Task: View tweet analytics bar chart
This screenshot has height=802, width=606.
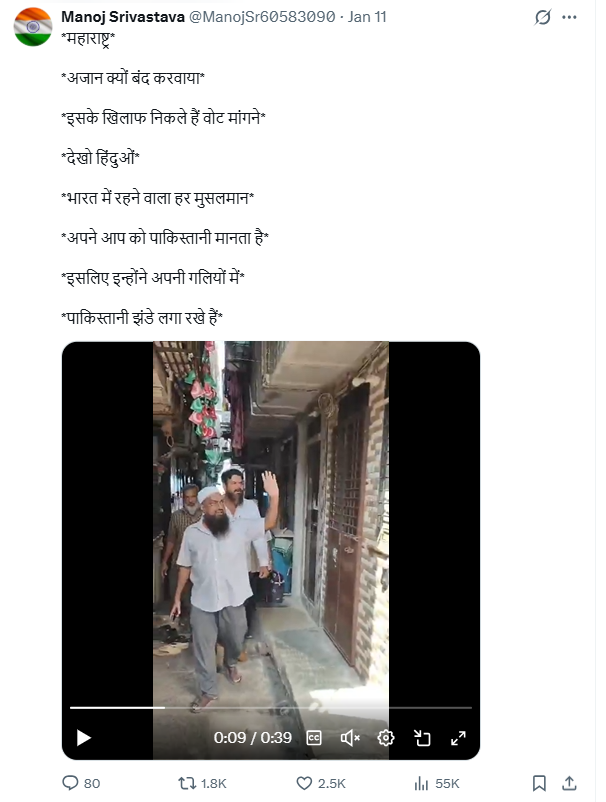Action: [x=421, y=783]
